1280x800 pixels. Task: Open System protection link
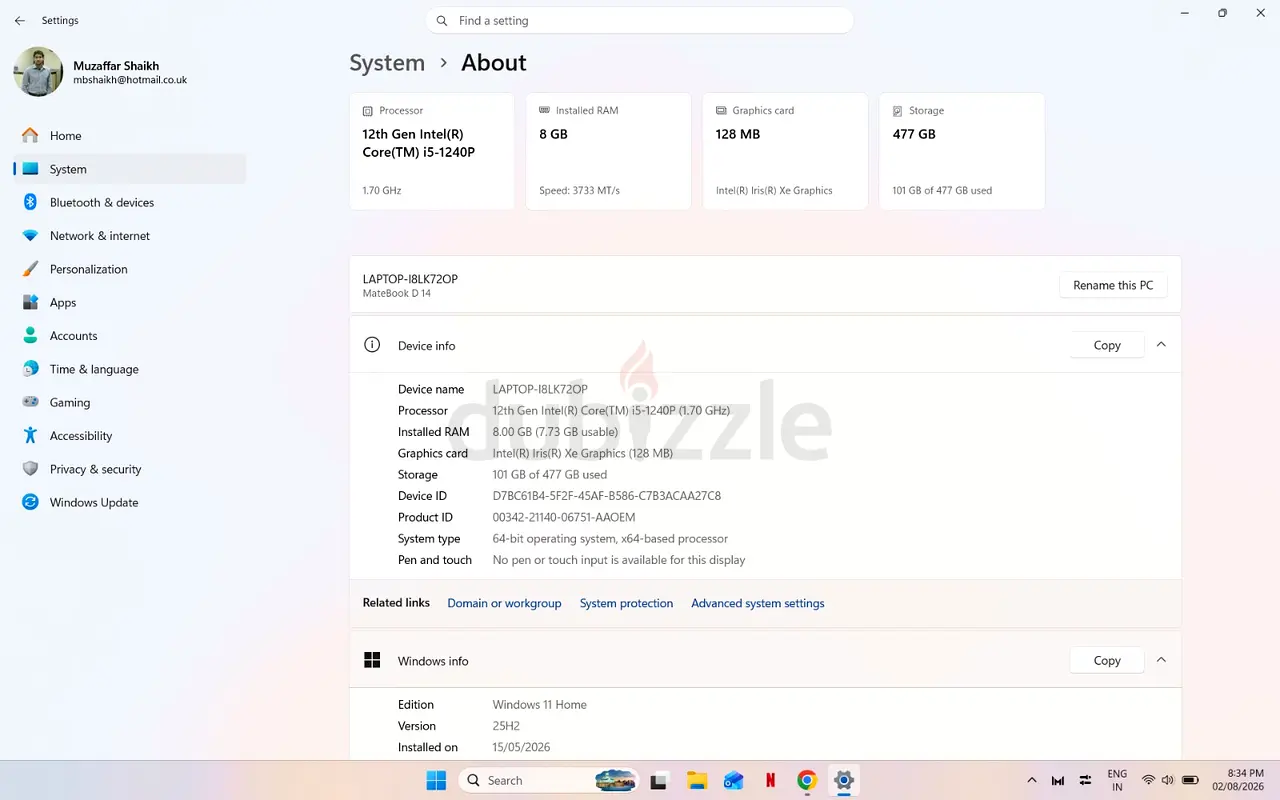[626, 604]
